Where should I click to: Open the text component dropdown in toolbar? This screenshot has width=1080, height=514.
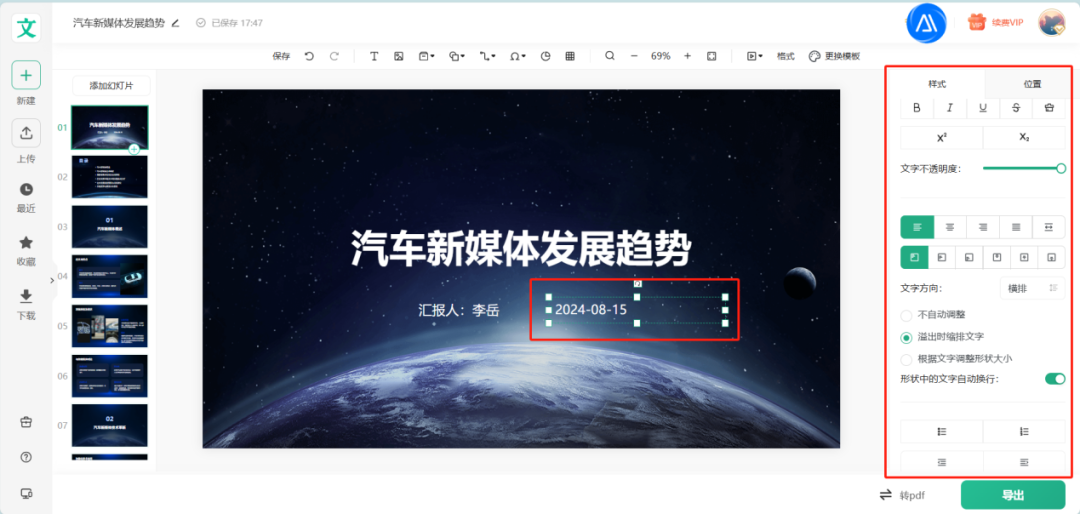tap(426, 56)
